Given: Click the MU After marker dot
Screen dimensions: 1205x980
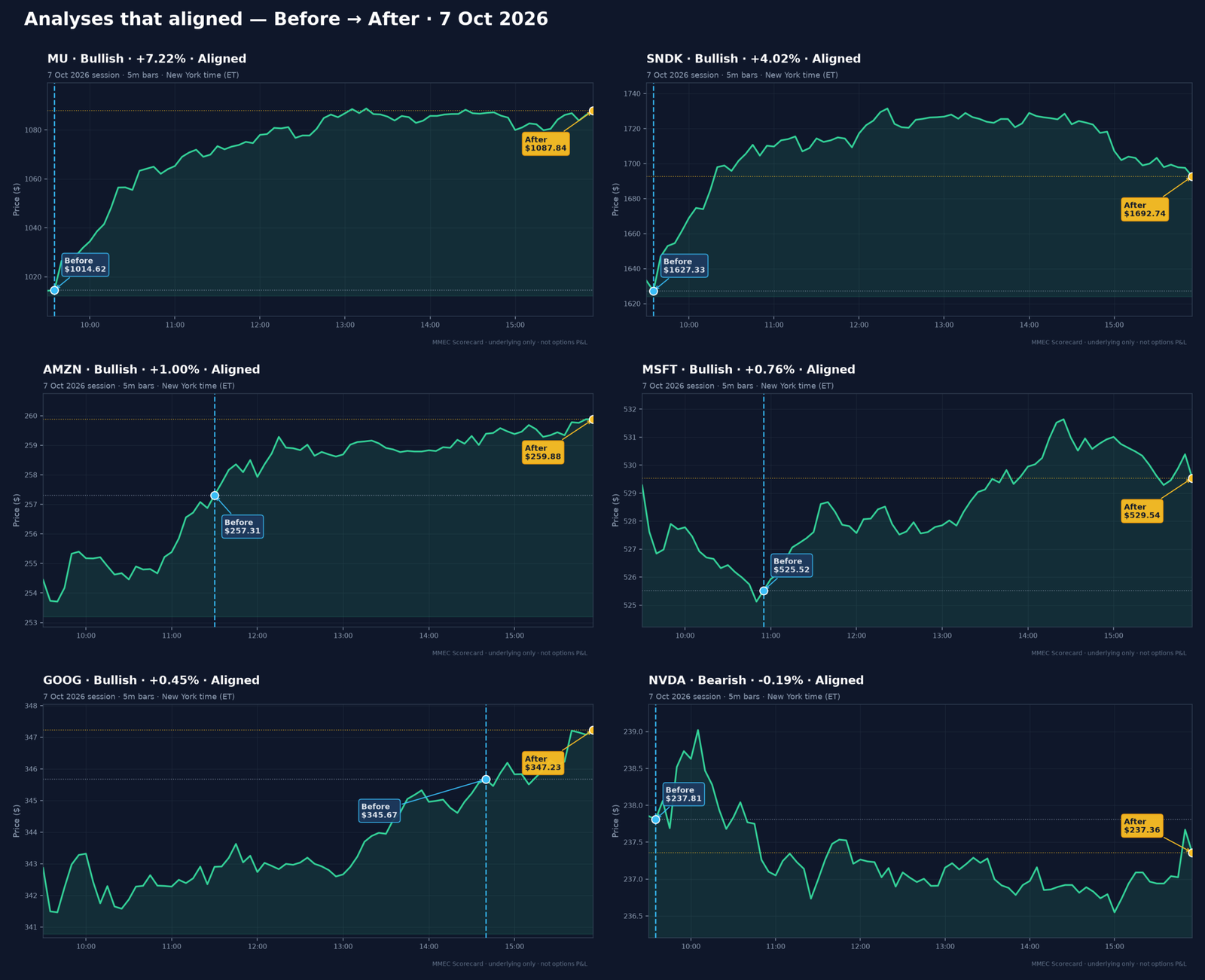Looking at the screenshot, I should tap(593, 111).
